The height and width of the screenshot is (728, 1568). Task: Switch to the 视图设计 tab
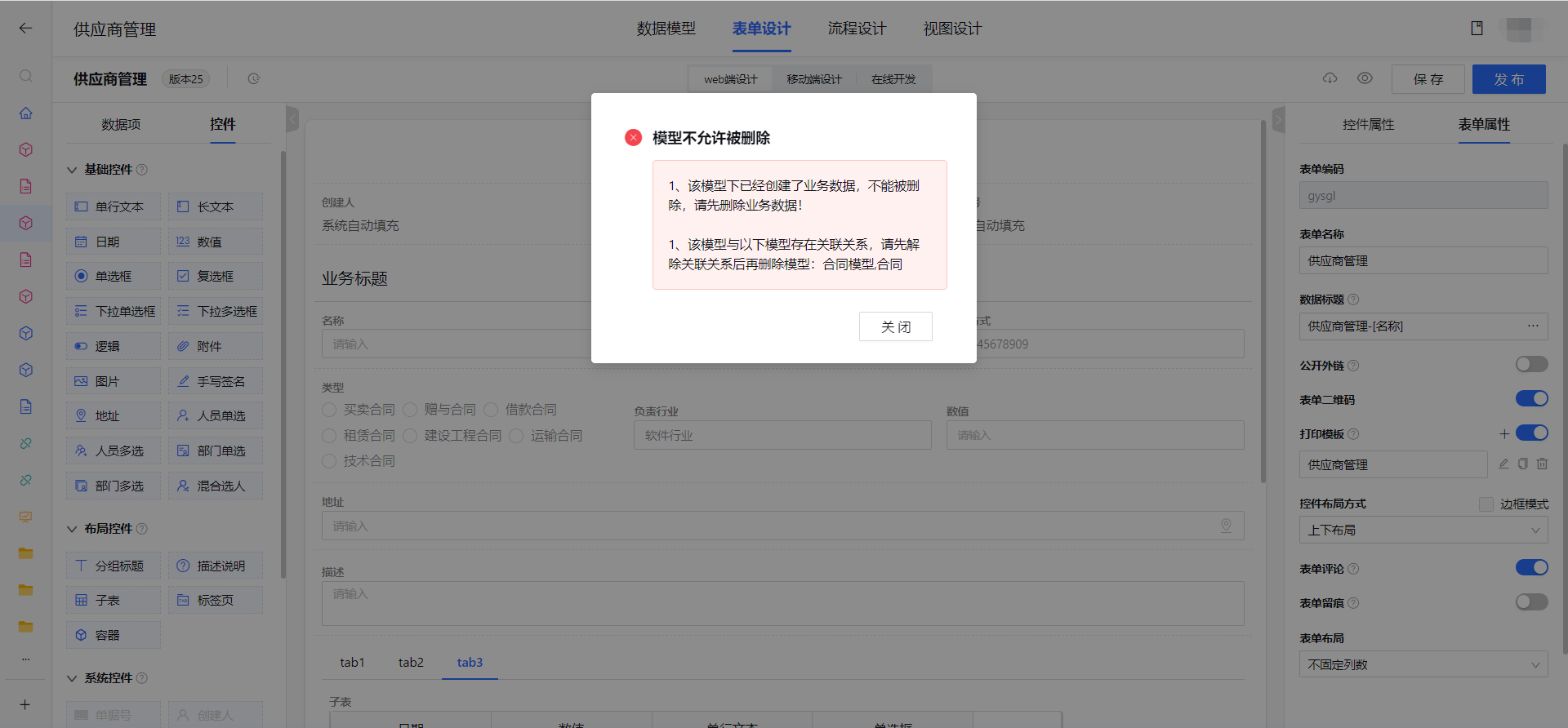pyautogui.click(x=952, y=29)
